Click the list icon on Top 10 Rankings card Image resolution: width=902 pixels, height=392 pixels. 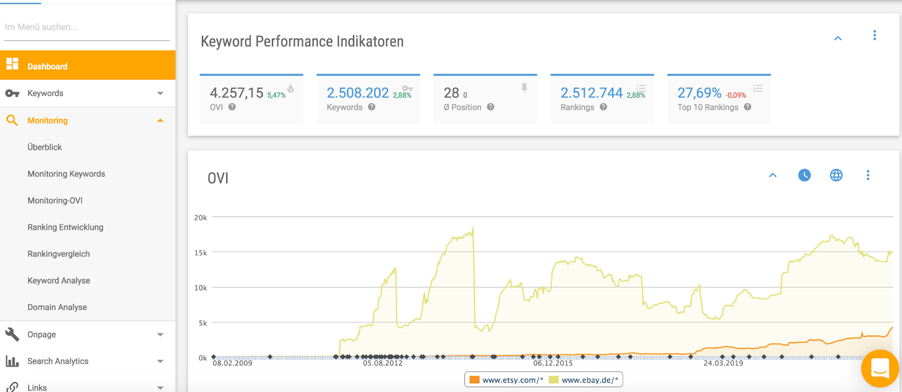[758, 88]
